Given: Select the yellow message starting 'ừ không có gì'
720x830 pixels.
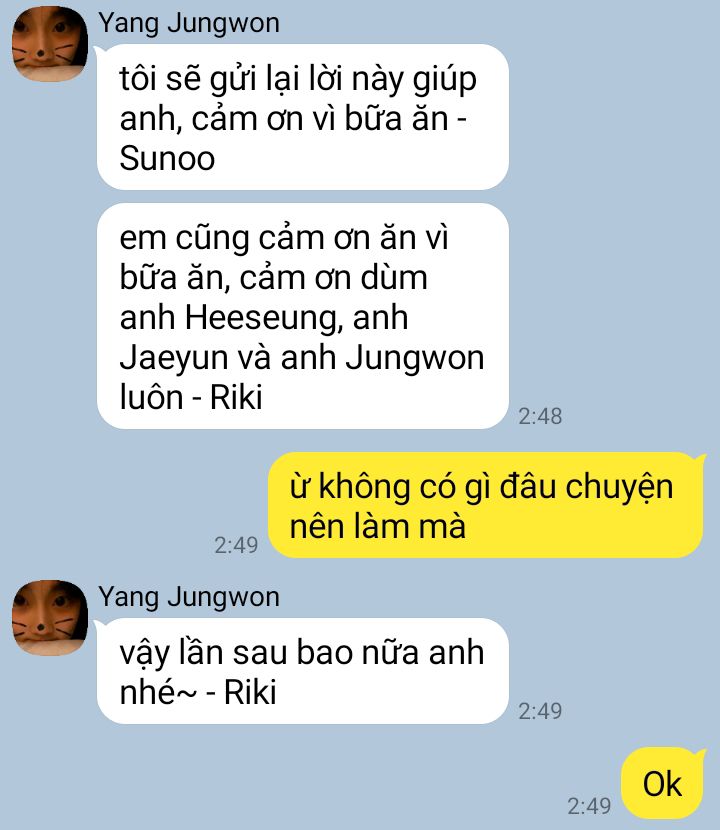Looking at the screenshot, I should pos(486,506).
